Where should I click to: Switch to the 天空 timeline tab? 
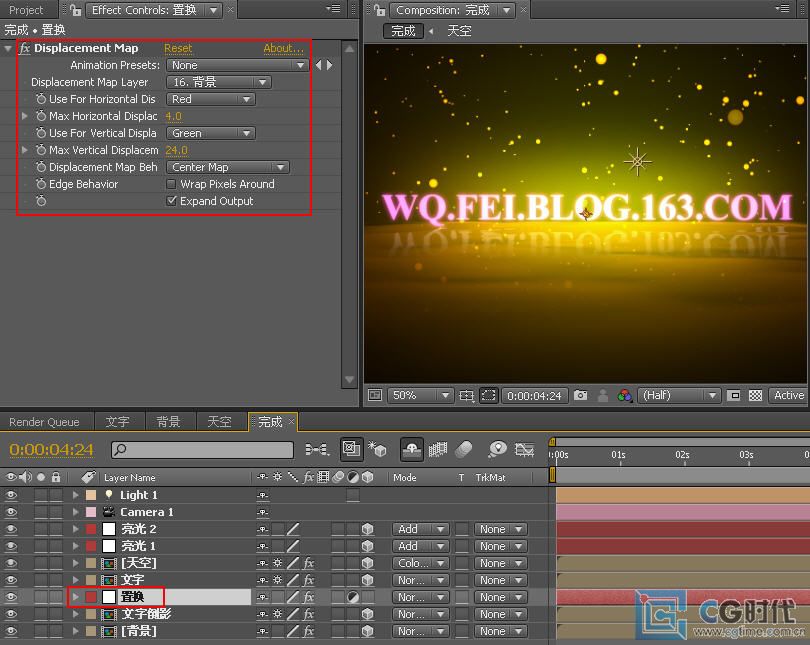click(x=219, y=422)
